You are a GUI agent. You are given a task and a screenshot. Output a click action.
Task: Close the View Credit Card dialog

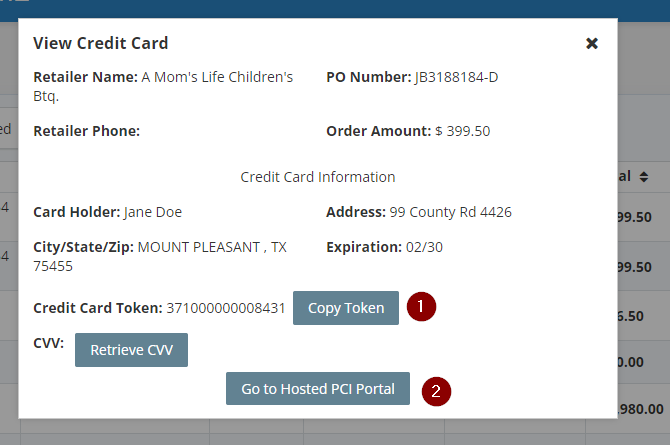click(592, 43)
